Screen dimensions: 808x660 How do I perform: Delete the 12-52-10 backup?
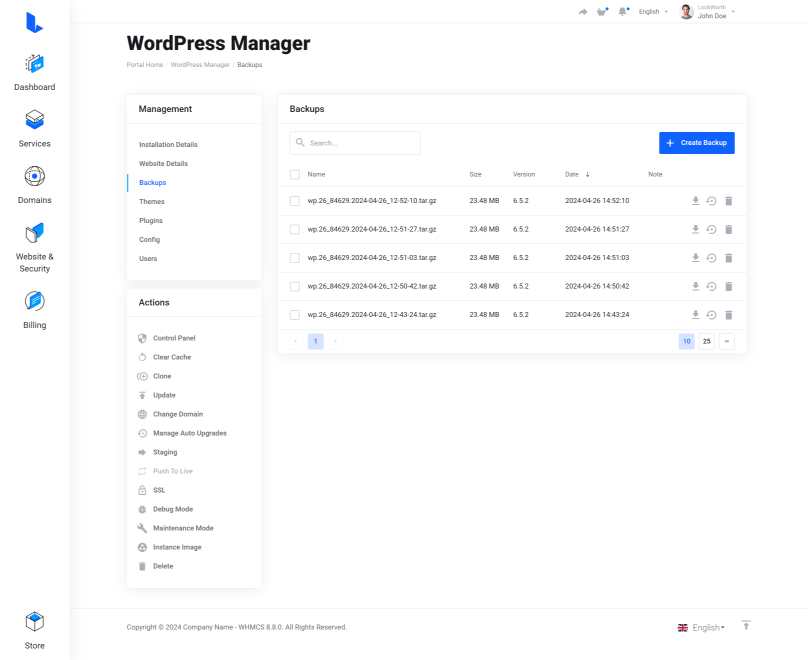[729, 201]
